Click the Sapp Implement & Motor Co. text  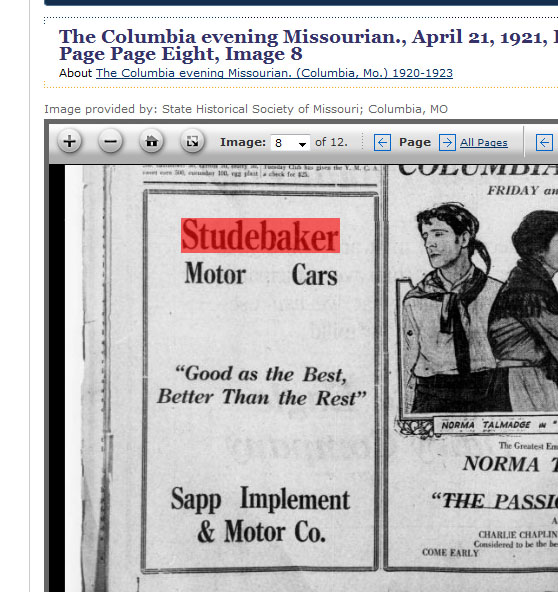260,514
